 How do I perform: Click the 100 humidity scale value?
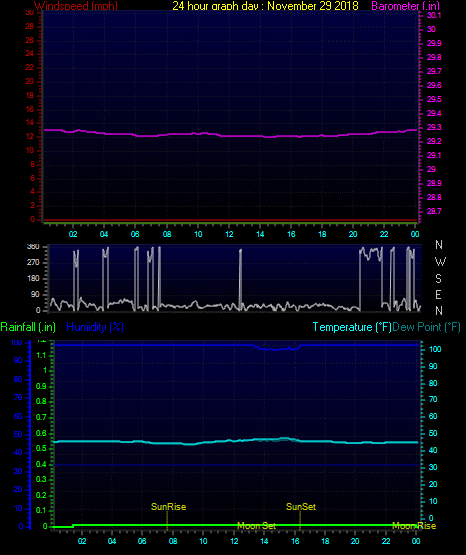16,343
